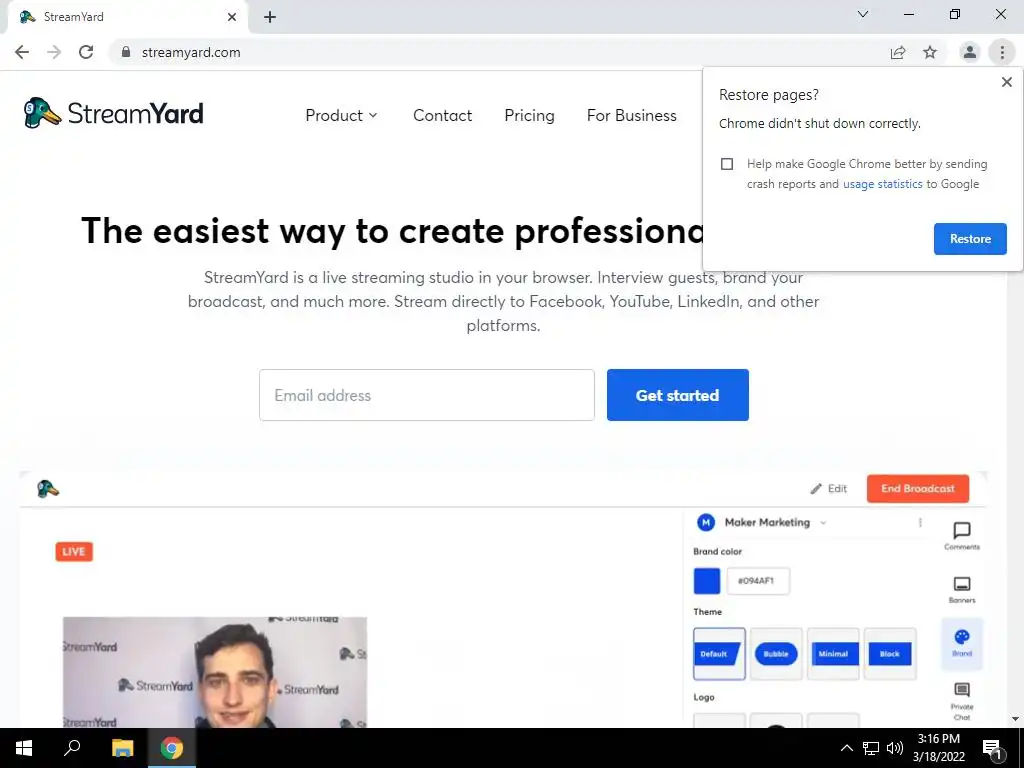Screen dimensions: 1024x768
Task: Open a new browser tab
Action: [270, 17]
